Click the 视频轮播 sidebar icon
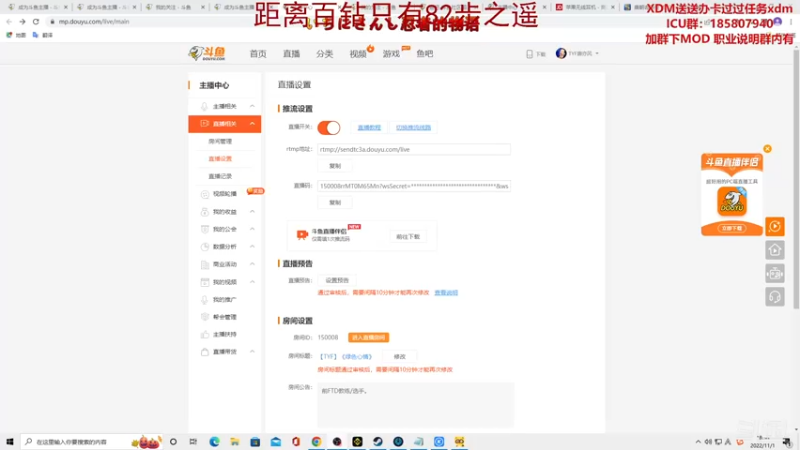Image resolution: width=800 pixels, height=450 pixels. [x=205, y=194]
